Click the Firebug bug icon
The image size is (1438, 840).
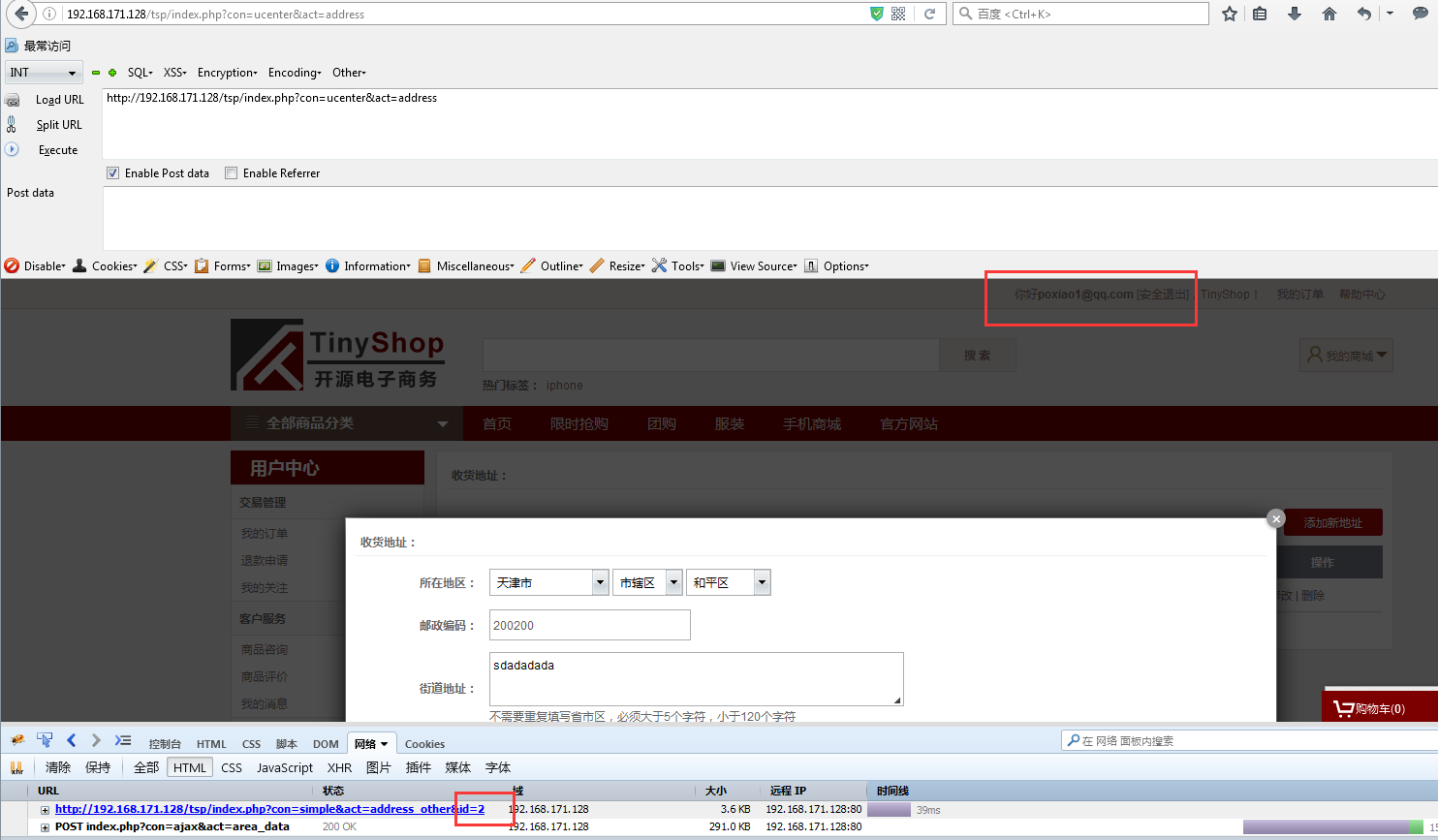(x=16, y=740)
